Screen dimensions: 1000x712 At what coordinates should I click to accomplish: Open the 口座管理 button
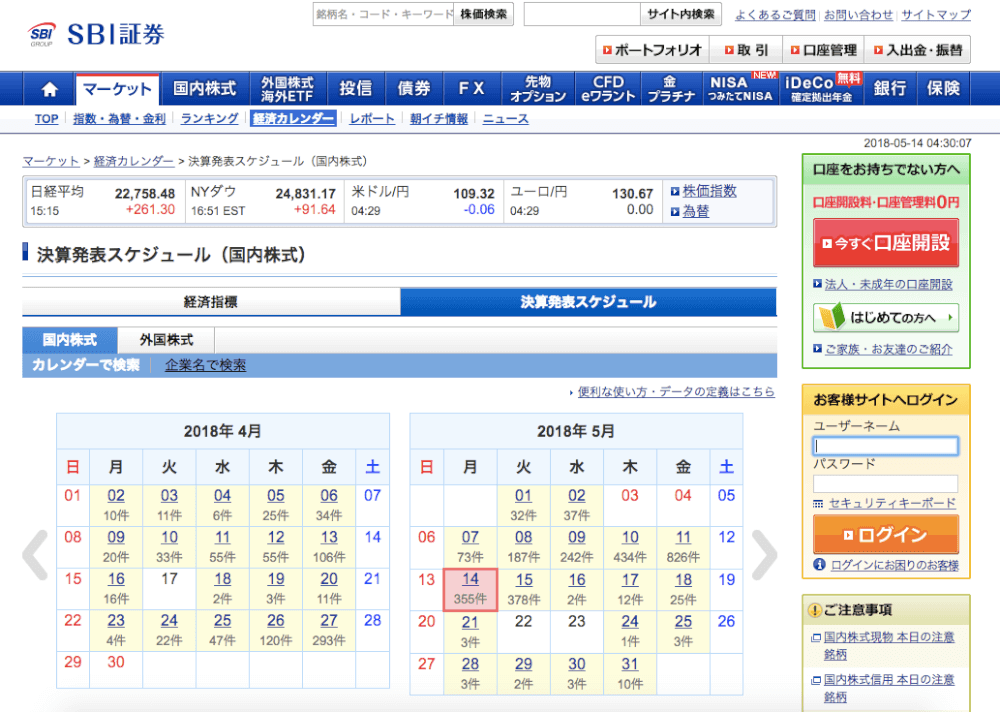click(x=824, y=50)
